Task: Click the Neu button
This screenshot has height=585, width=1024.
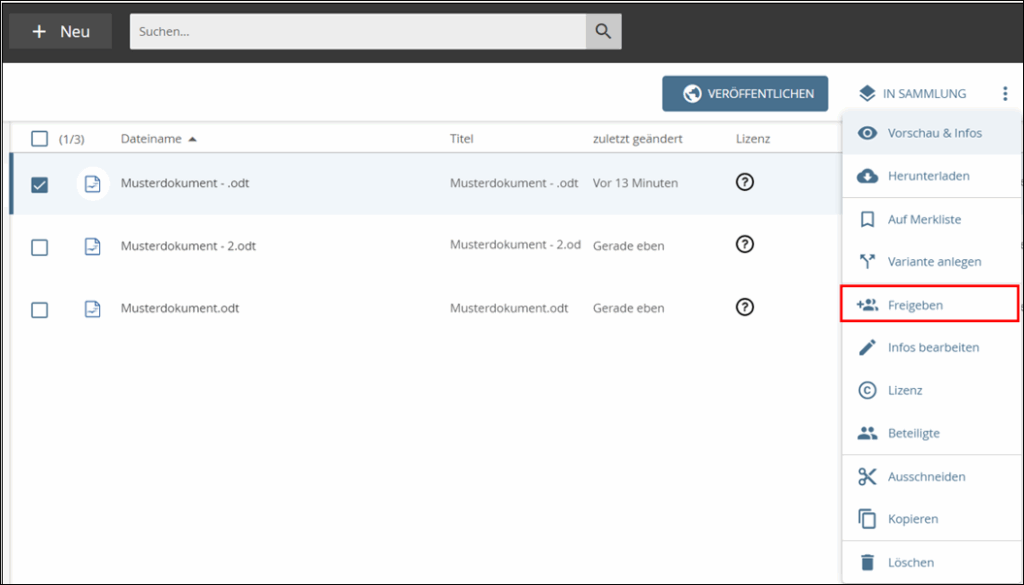Action: click(61, 31)
